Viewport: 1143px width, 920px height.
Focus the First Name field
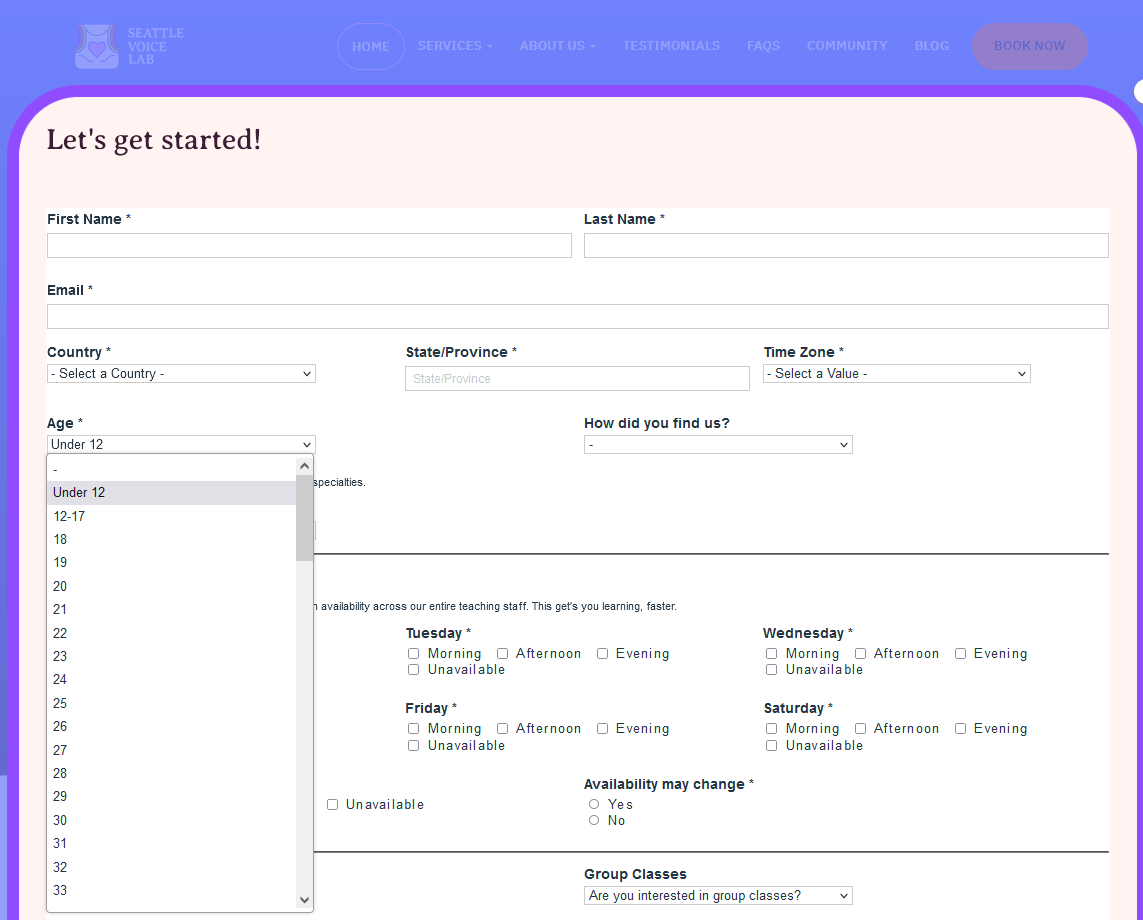tap(309, 246)
